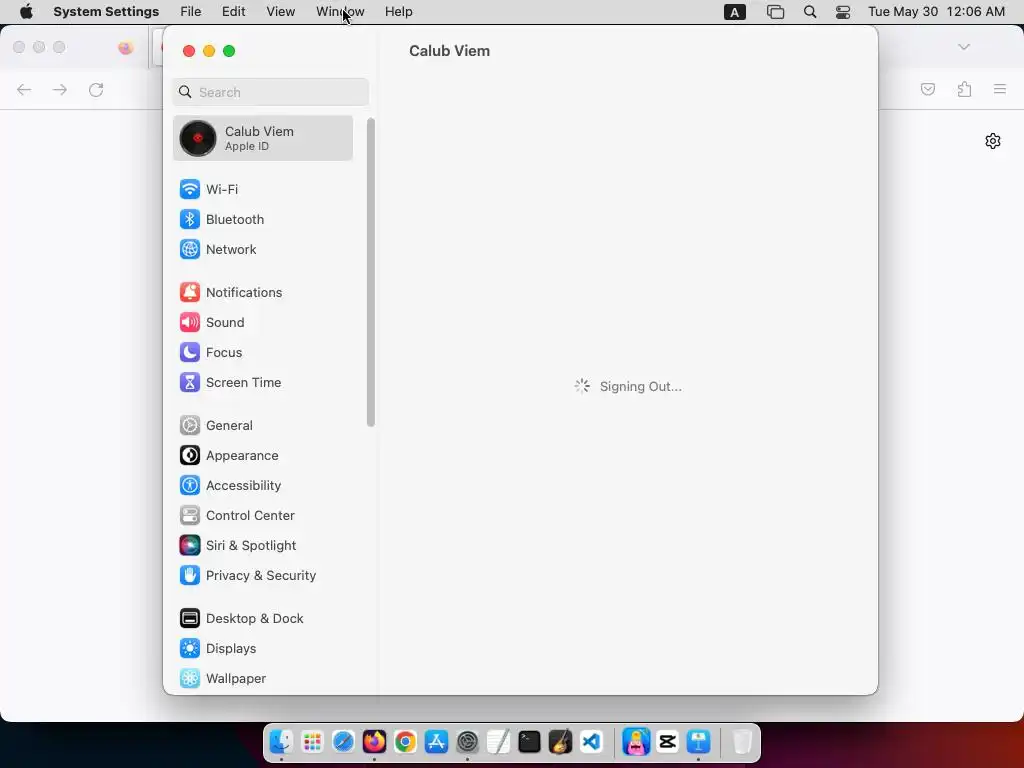The image size is (1024, 768).
Task: Click the input source A icon in menu bar
Action: [x=735, y=12]
